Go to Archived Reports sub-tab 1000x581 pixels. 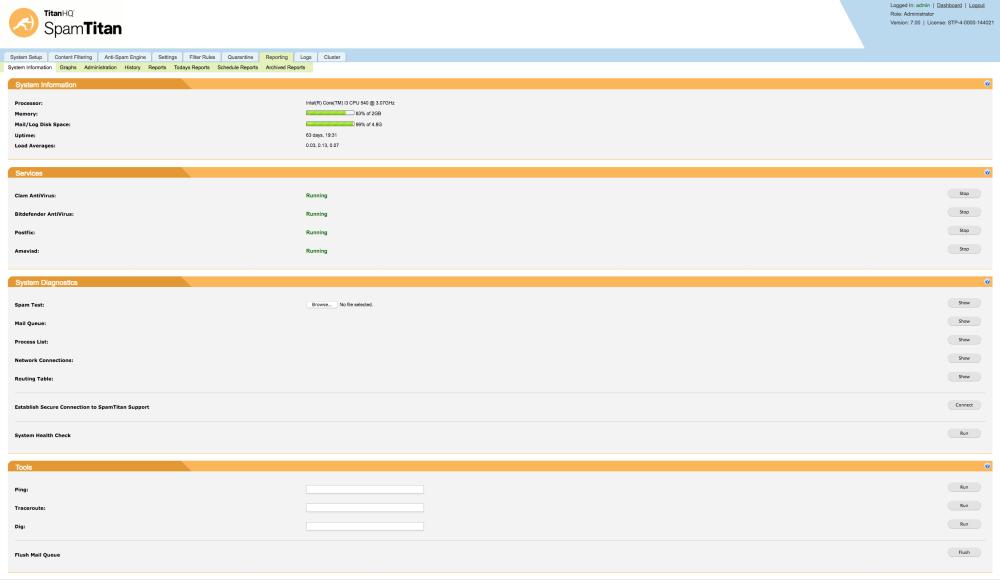pos(285,67)
